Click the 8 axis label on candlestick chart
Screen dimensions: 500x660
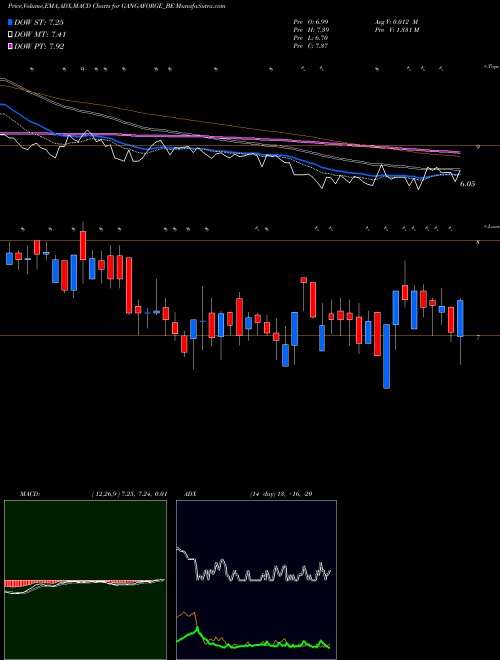478,242
